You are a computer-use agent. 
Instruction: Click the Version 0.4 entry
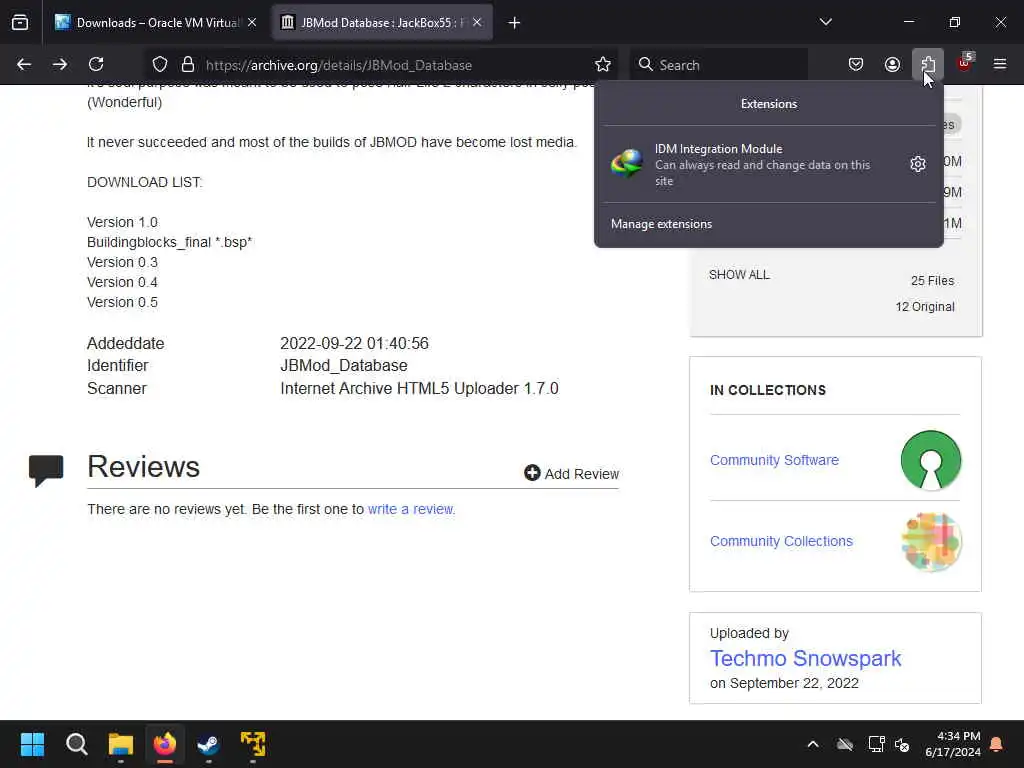[122, 282]
